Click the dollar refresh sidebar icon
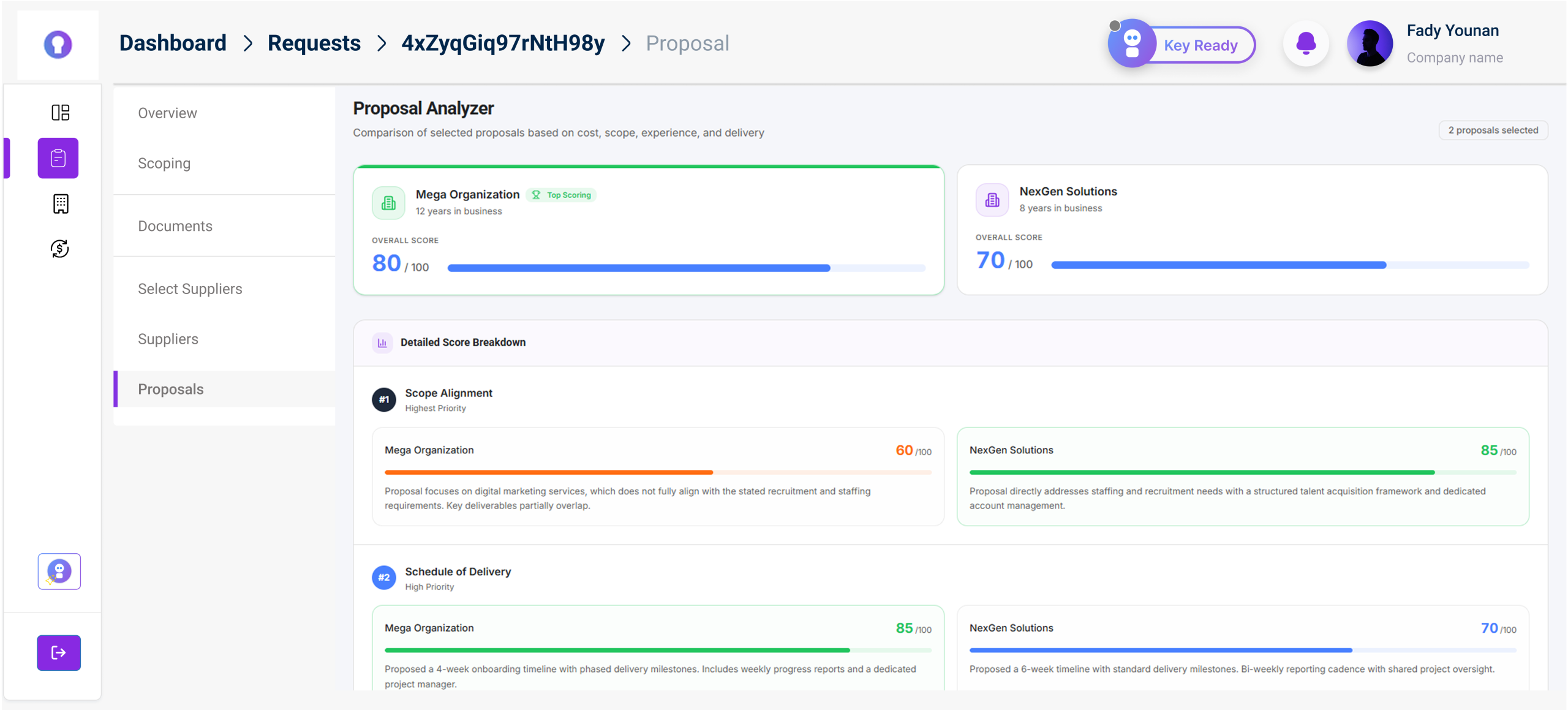The height and width of the screenshot is (710, 1568). (x=60, y=249)
